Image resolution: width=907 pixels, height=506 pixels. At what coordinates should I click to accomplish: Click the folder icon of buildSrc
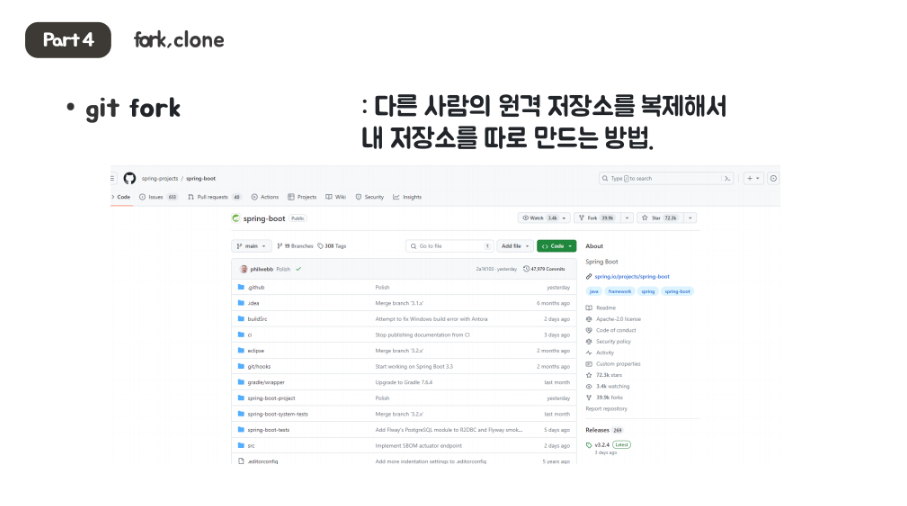241,319
